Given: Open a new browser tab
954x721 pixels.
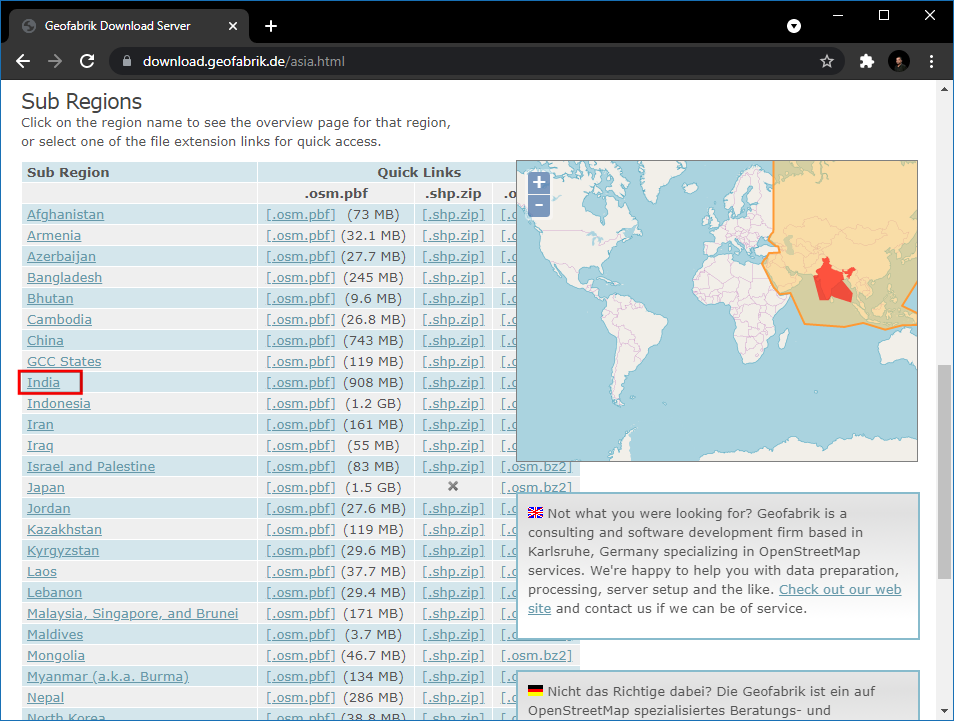Looking at the screenshot, I should click(271, 26).
